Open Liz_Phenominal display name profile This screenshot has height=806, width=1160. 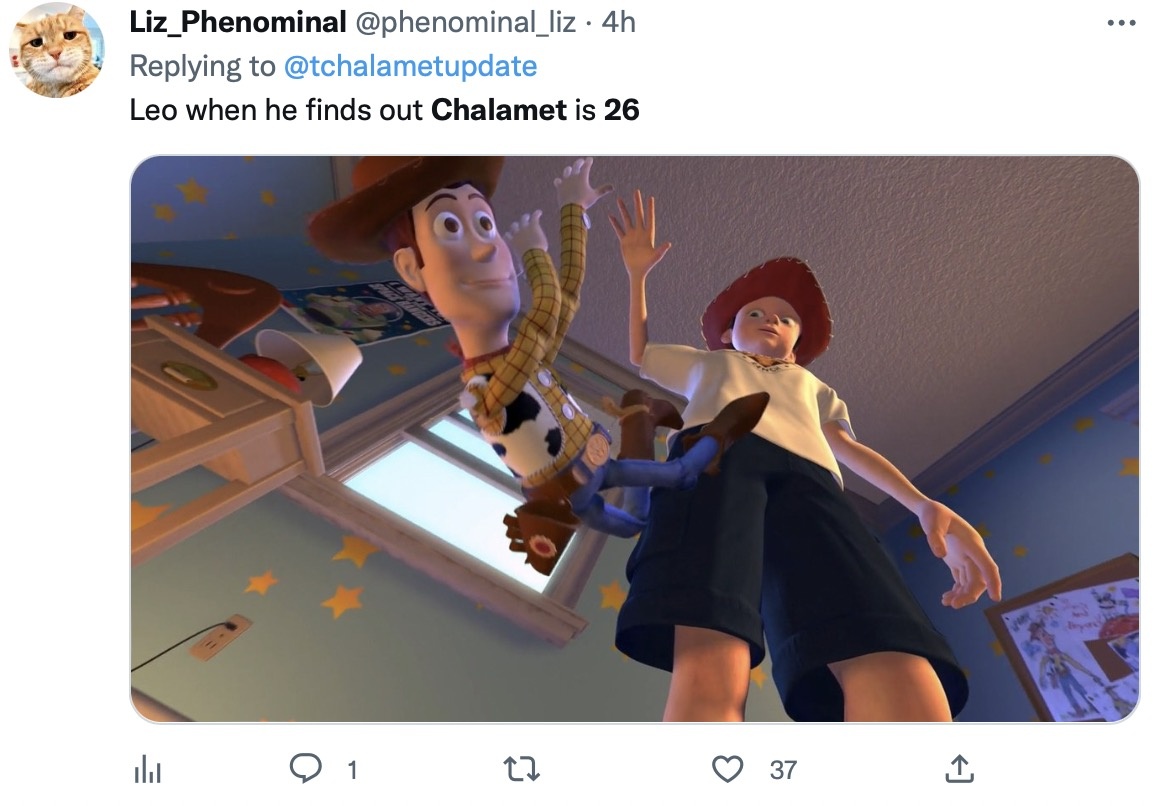click(237, 22)
